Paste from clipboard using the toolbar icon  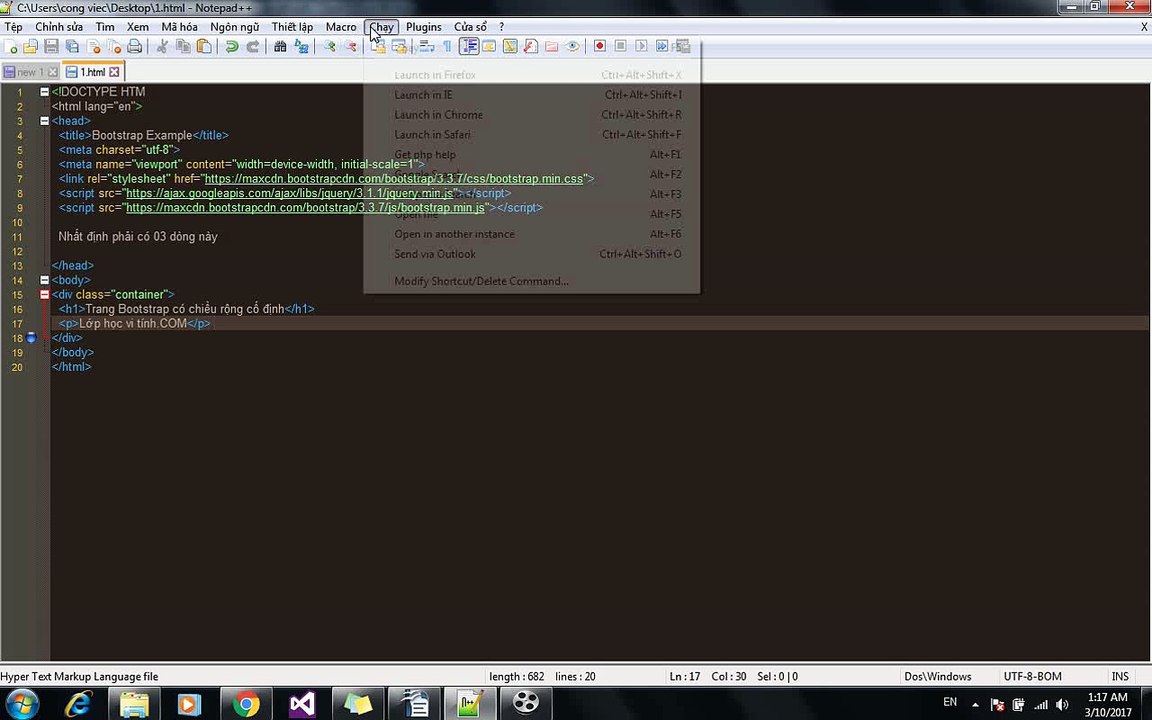(x=204, y=46)
